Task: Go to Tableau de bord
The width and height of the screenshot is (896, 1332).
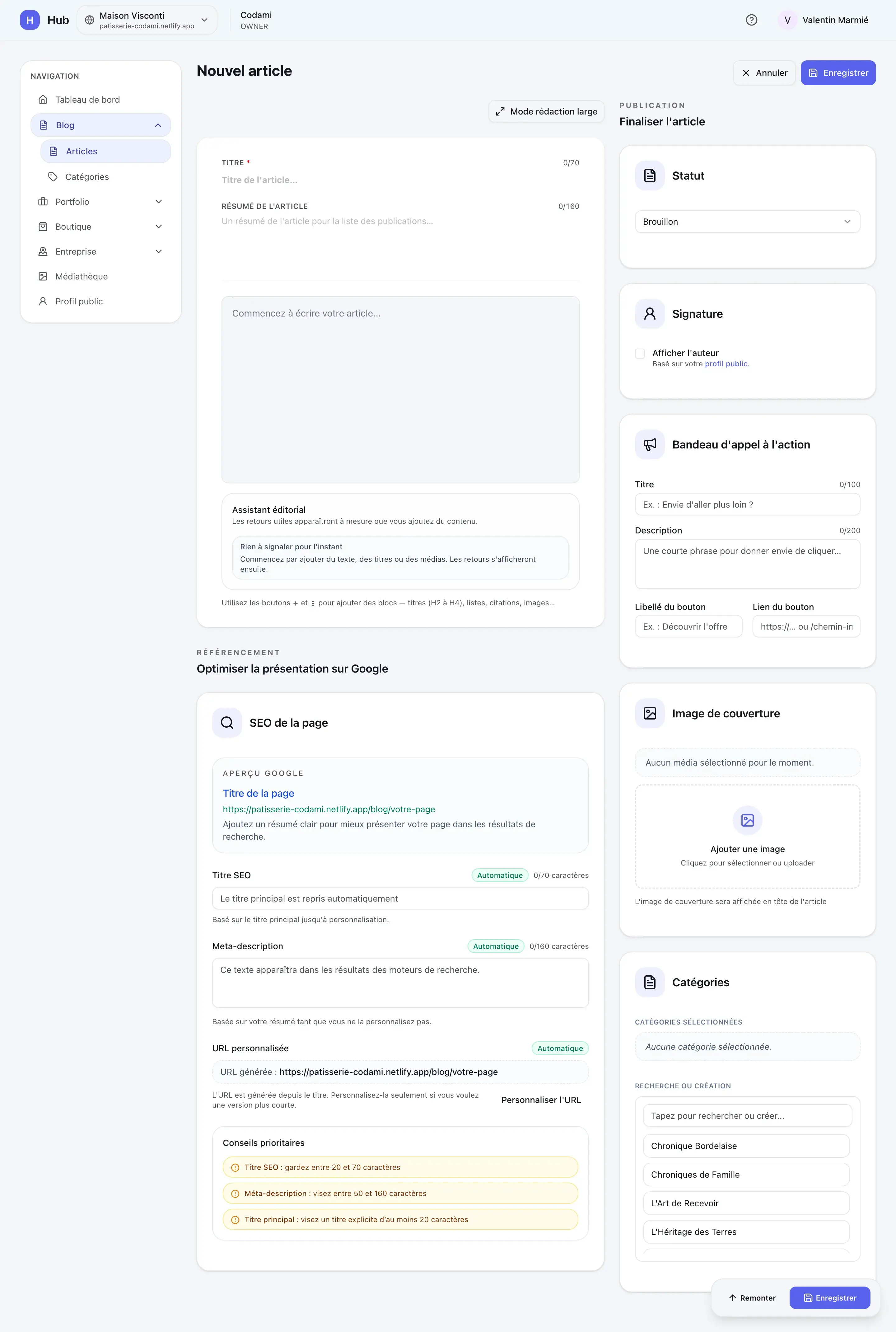Action: click(x=100, y=100)
